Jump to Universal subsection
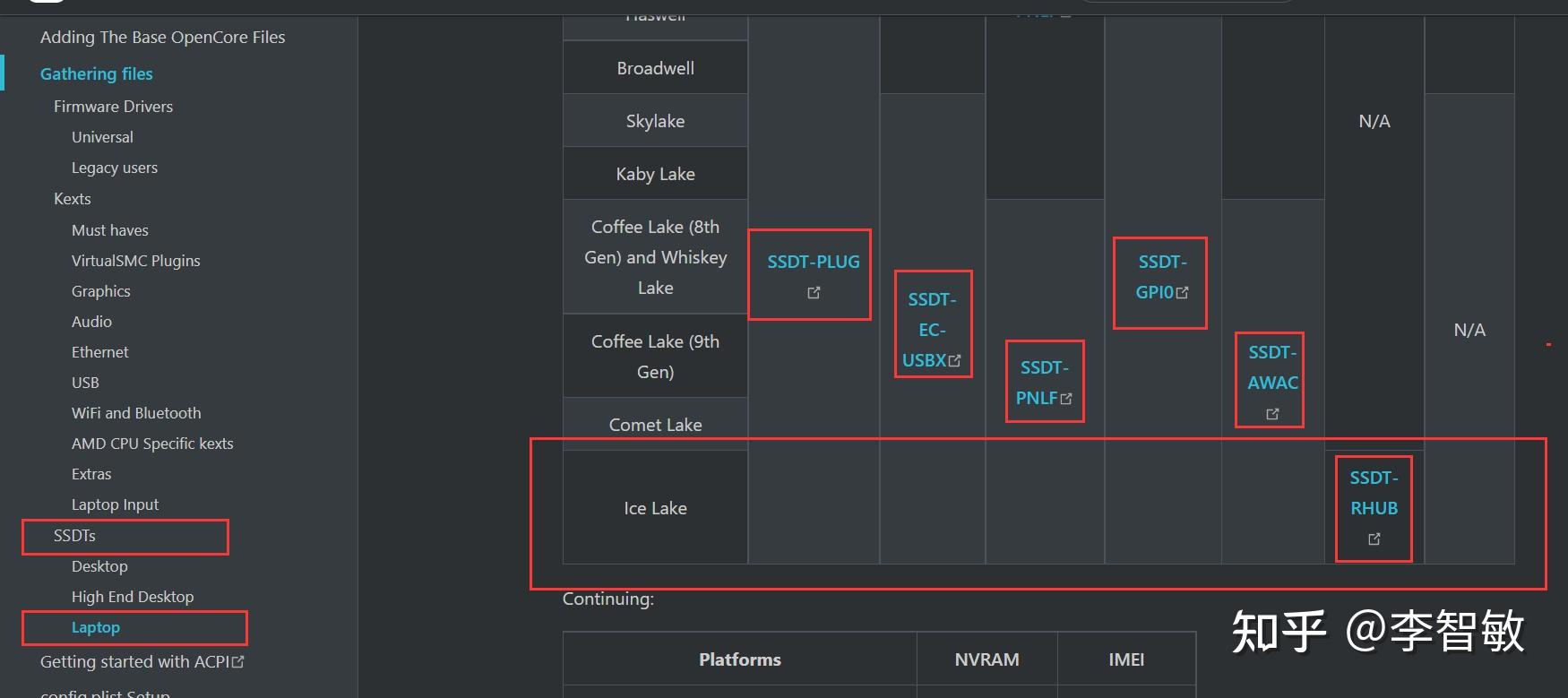 102,137
